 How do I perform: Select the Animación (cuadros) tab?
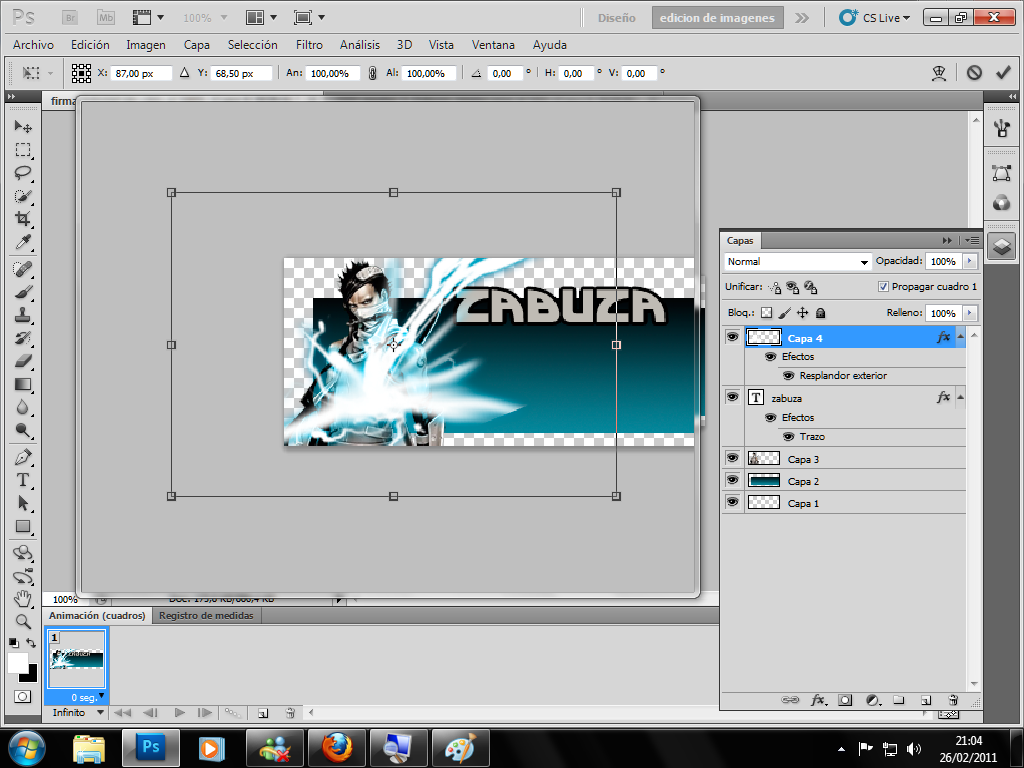[97, 615]
